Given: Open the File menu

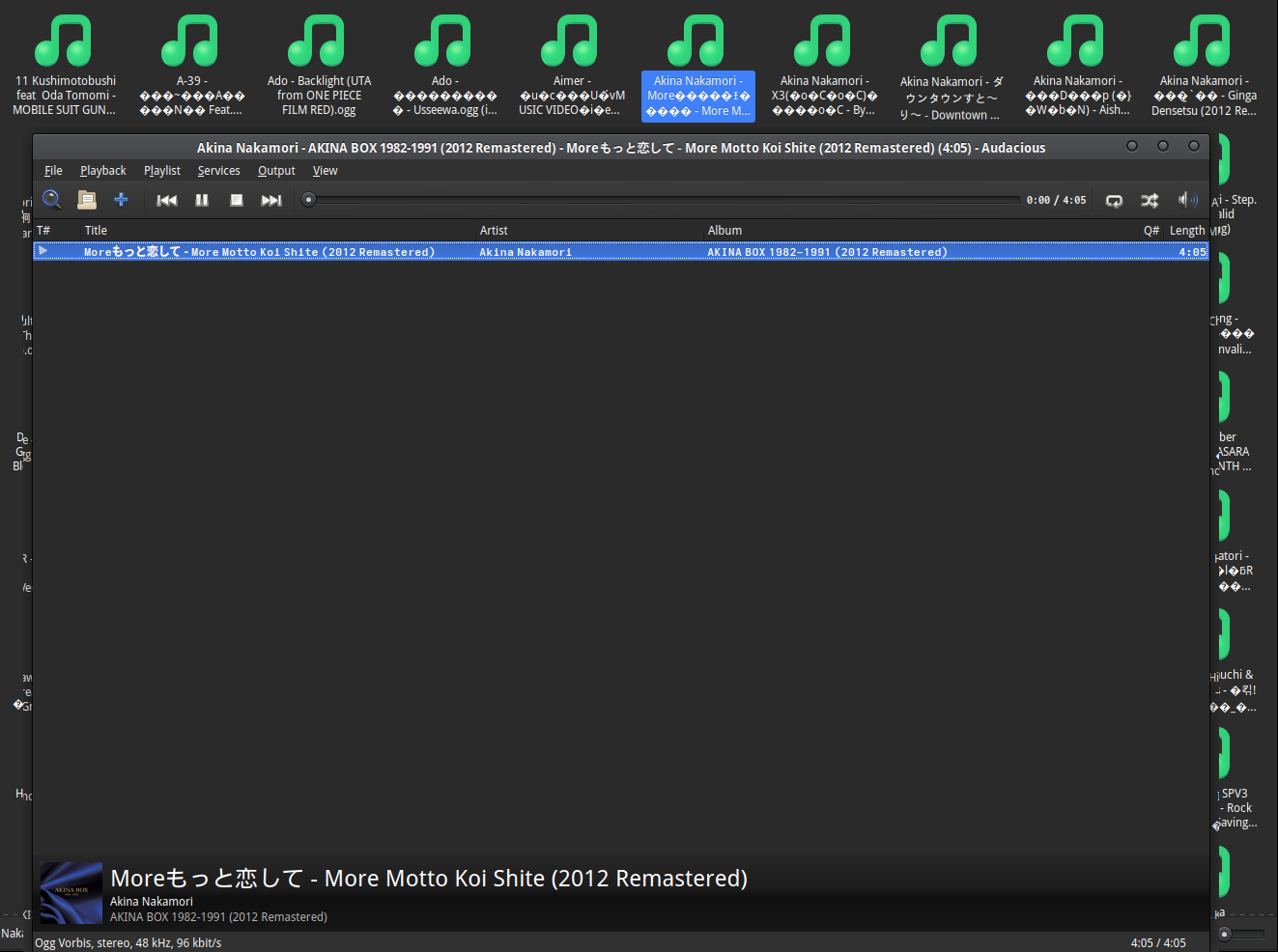Looking at the screenshot, I should click(53, 171).
